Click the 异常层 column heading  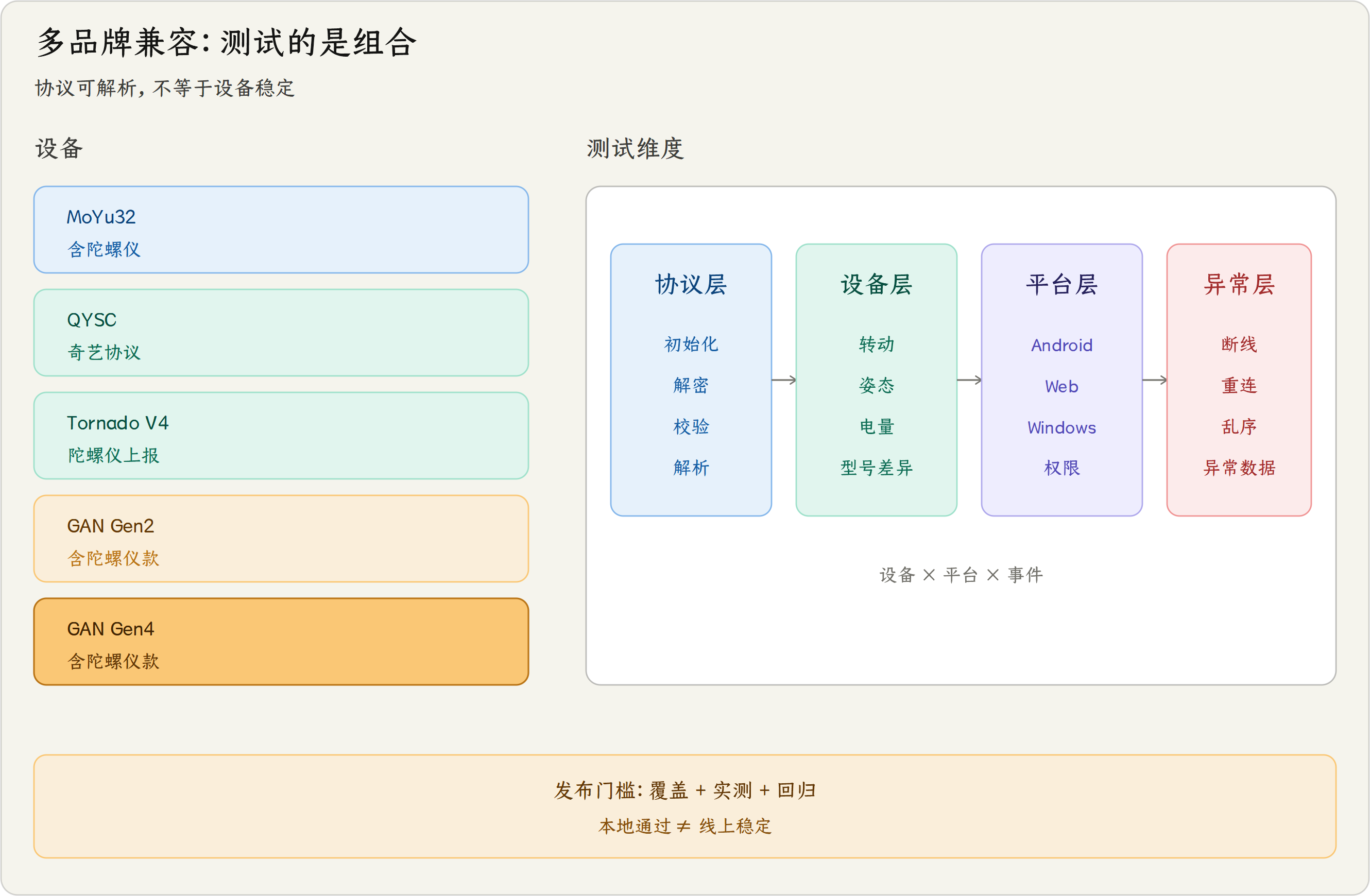(x=1239, y=284)
